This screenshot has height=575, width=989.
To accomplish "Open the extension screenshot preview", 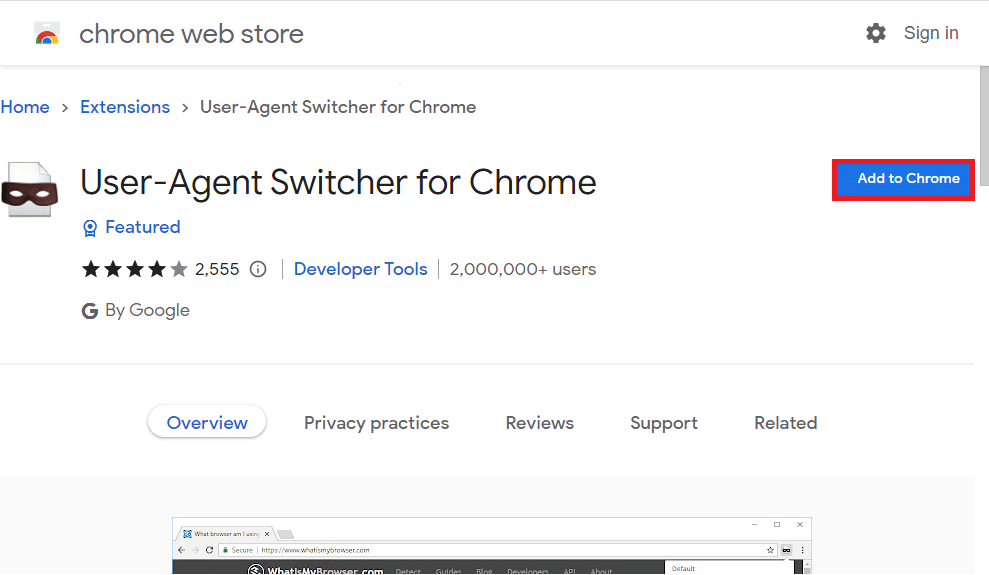I will click(492, 545).
